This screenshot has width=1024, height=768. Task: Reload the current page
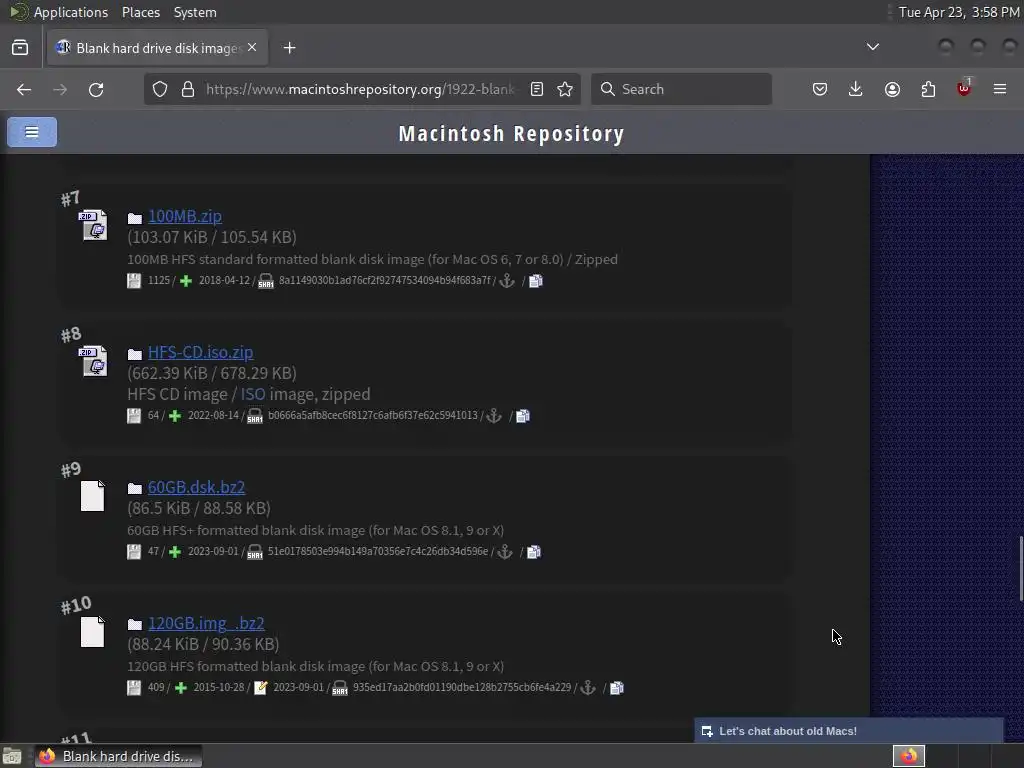click(96, 89)
